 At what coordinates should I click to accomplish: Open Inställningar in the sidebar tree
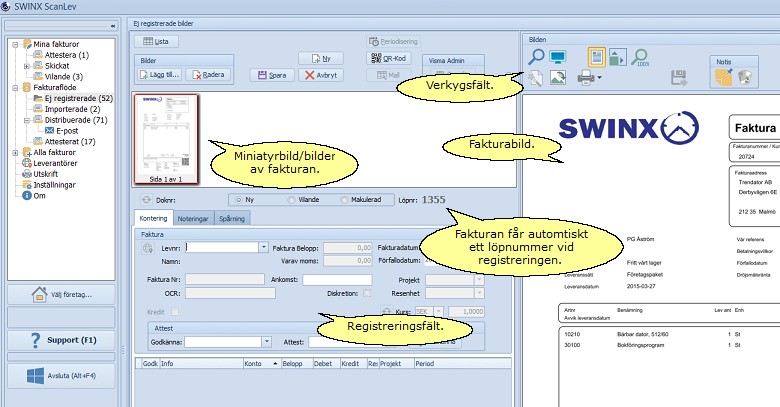point(54,185)
